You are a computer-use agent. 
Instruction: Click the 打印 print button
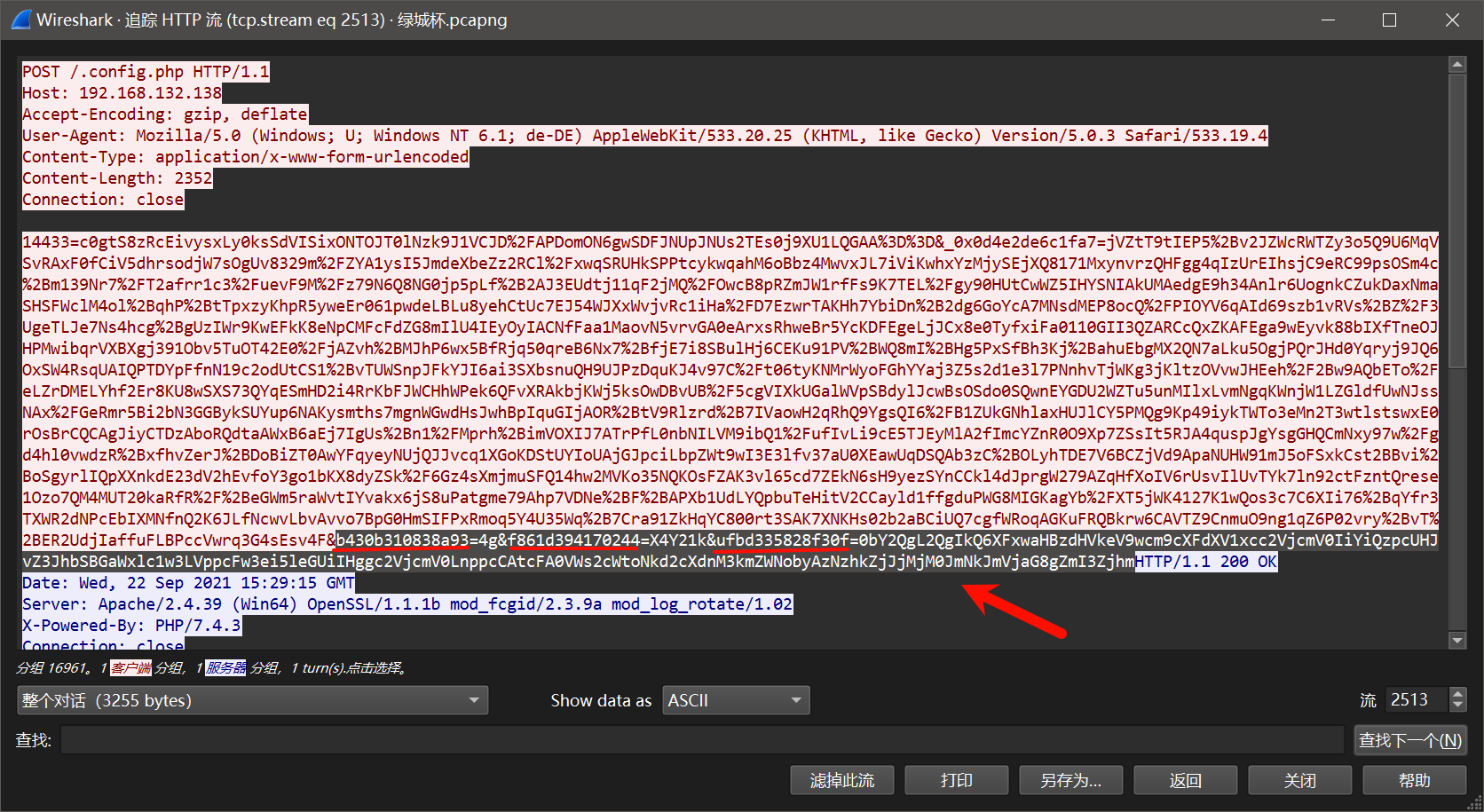click(956, 780)
